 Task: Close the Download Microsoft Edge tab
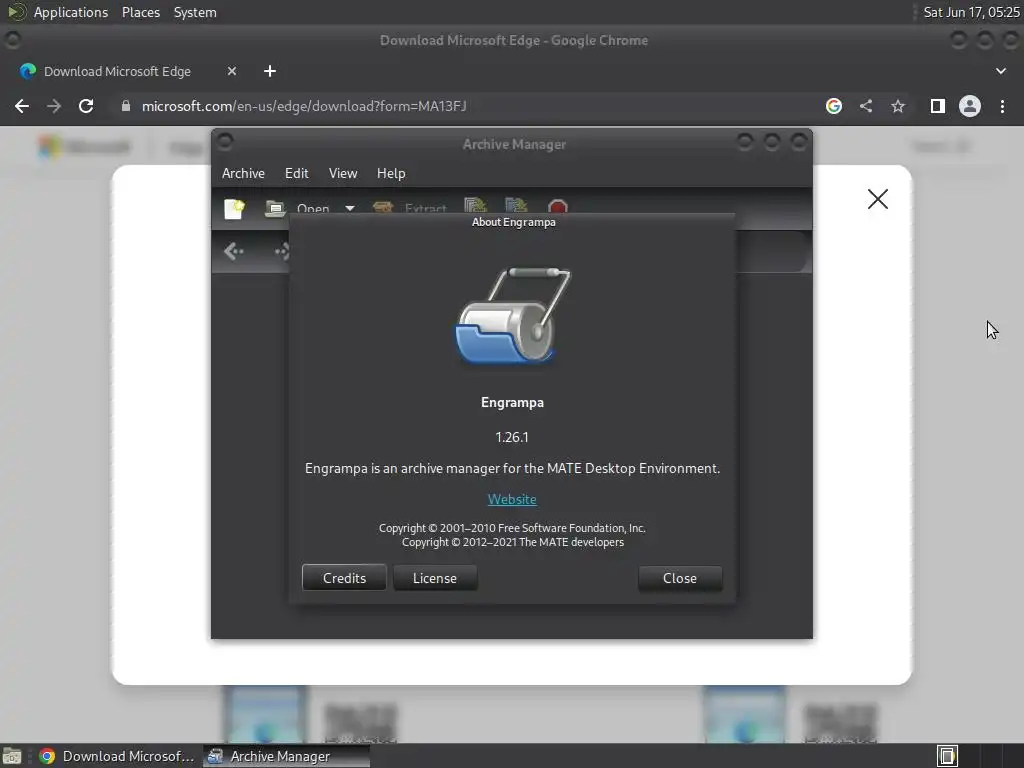pos(232,71)
